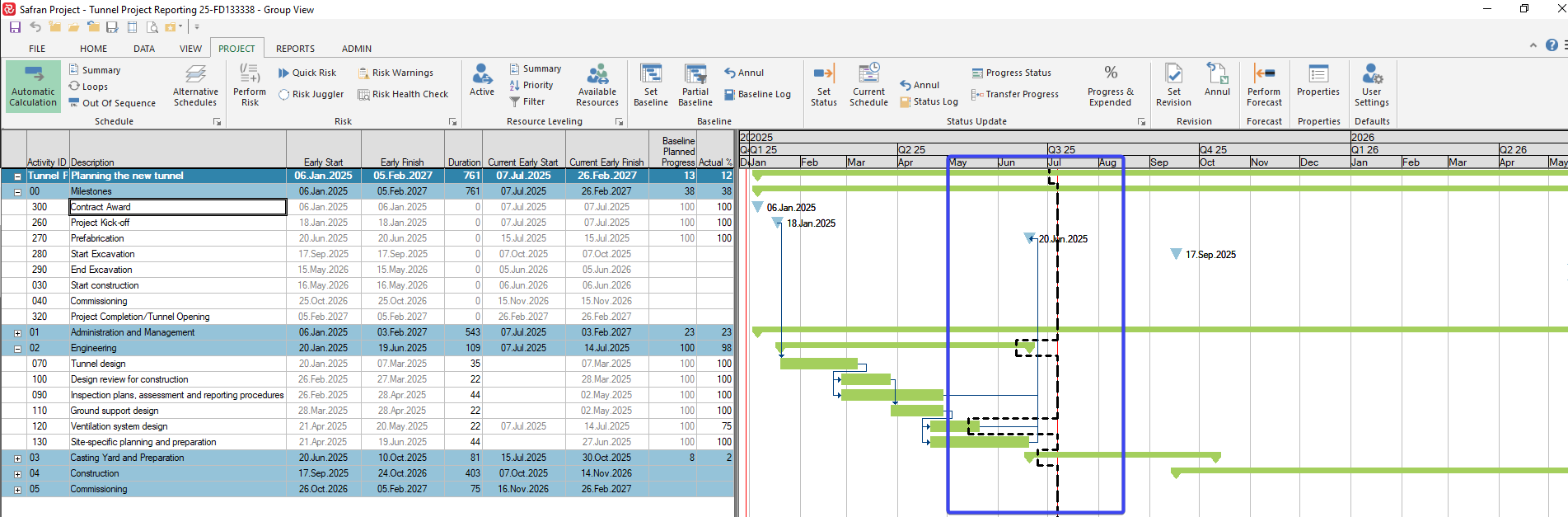1568x517 pixels.
Task: Expand the 05 Commissioning group
Action: (17, 490)
